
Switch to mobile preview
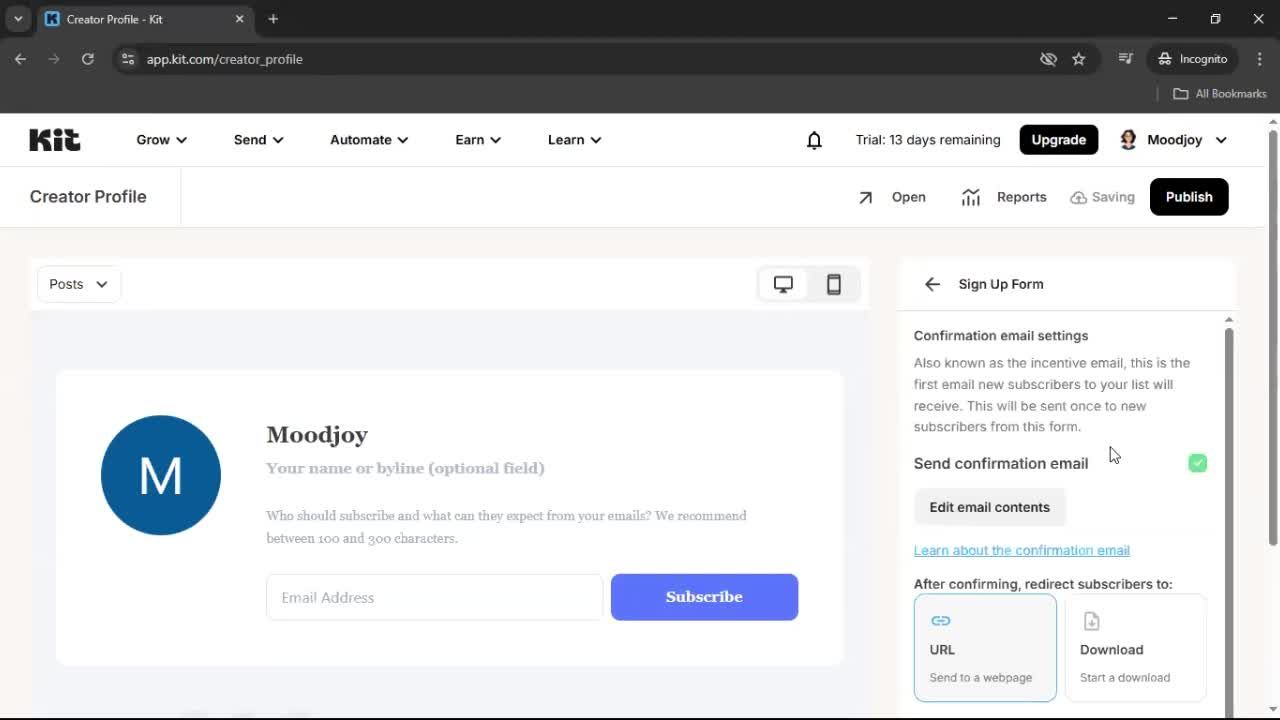click(833, 284)
